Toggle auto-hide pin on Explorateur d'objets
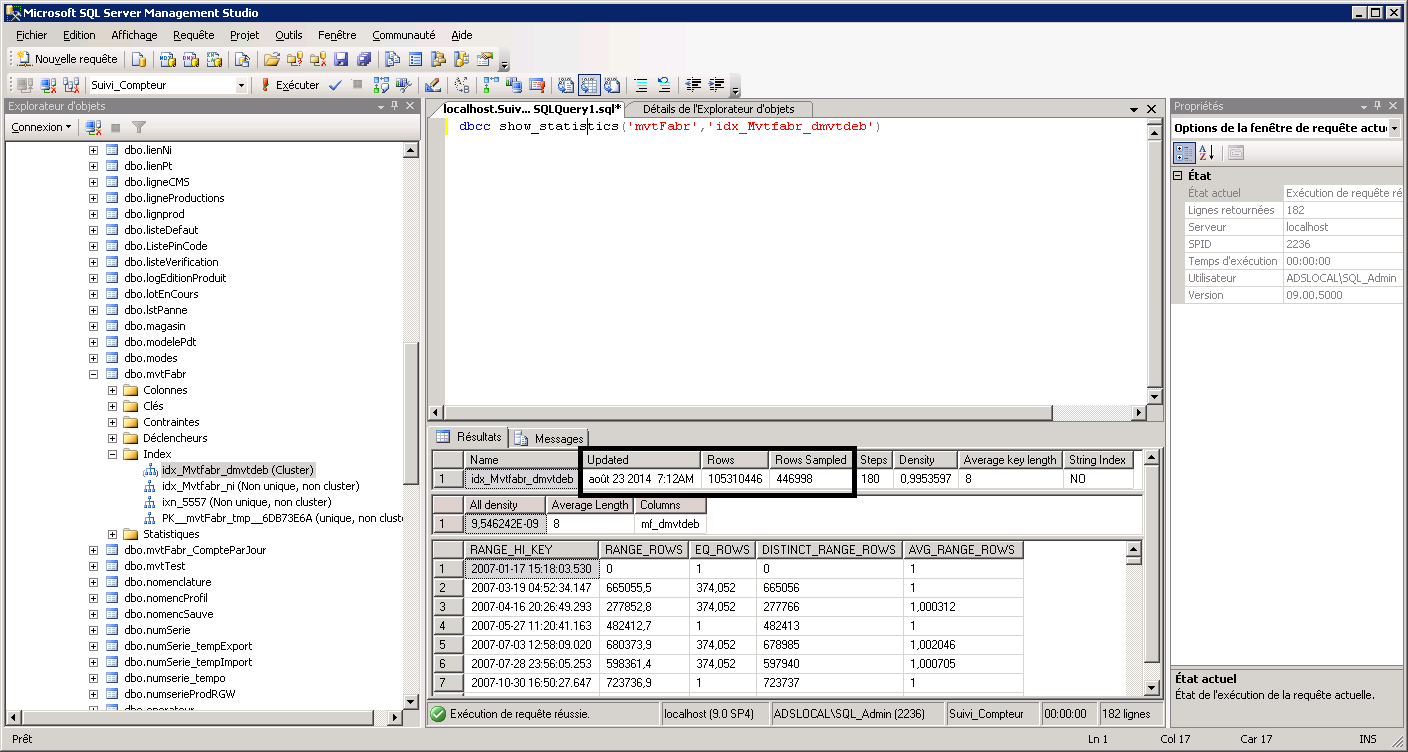 tap(395, 106)
